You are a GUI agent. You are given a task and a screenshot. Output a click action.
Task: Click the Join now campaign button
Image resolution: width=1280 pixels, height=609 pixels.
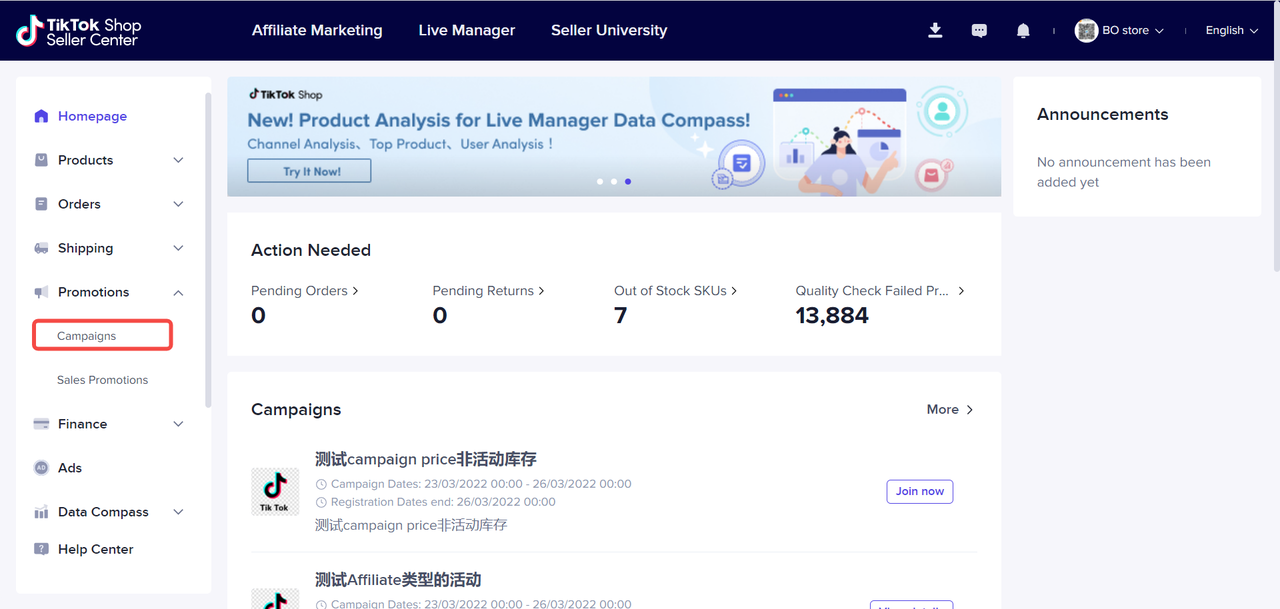point(919,491)
